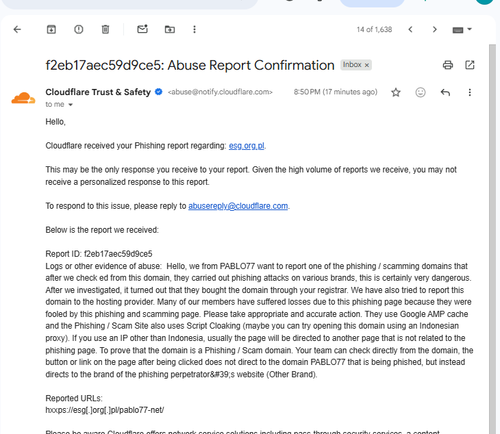Click the 'Below is the report we received' line
Image resolution: width=500 pixels, height=434 pixels.
click(102, 230)
